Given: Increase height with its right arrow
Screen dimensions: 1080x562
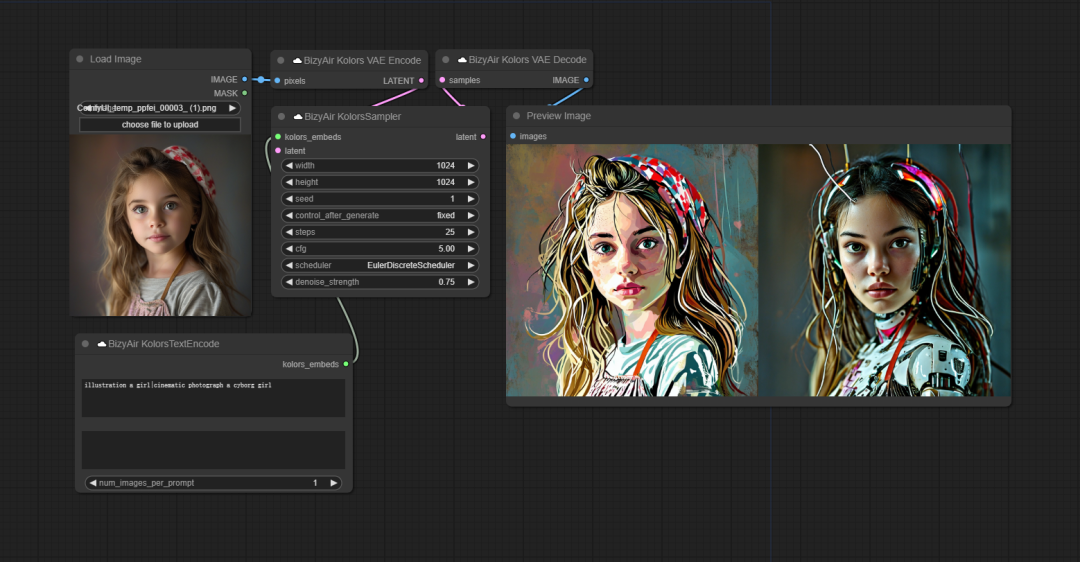Looking at the screenshot, I should coord(471,182).
